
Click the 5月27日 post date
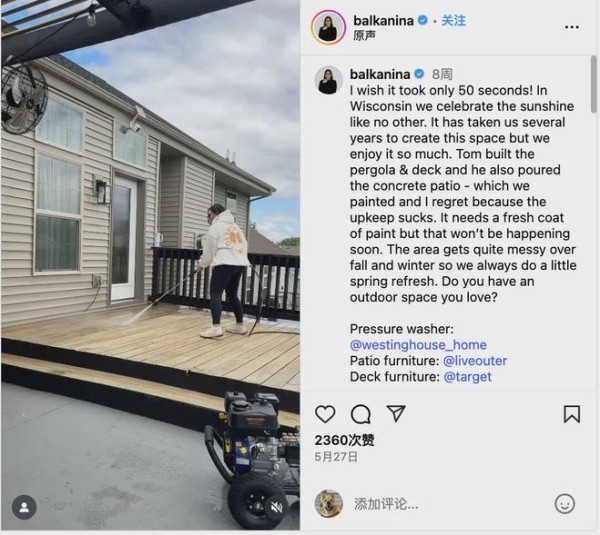tap(336, 457)
